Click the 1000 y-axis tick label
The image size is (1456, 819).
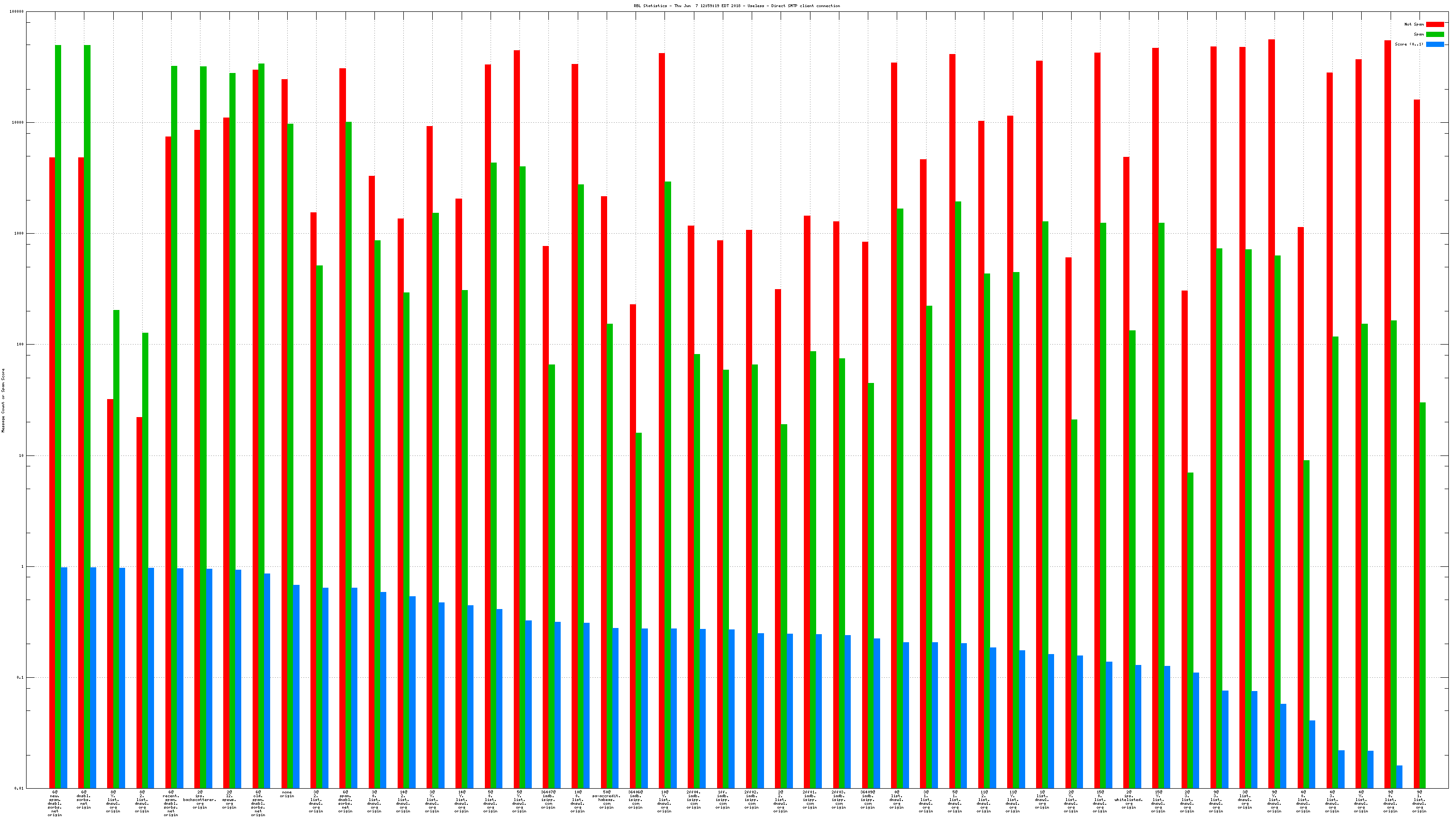[18, 234]
